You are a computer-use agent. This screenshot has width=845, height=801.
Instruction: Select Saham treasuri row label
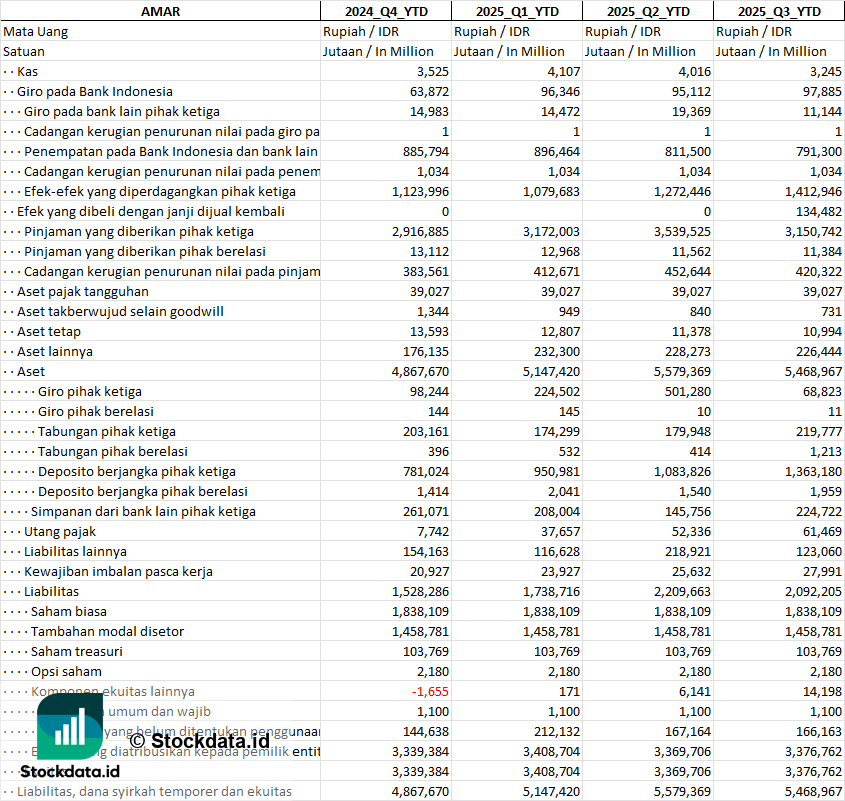point(77,651)
